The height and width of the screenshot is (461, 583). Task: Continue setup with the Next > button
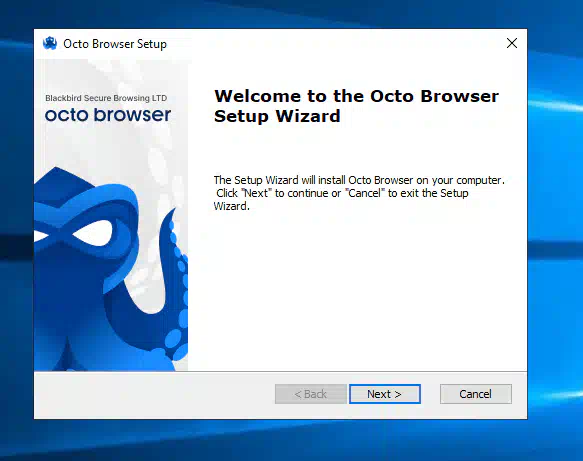pyautogui.click(x=385, y=394)
